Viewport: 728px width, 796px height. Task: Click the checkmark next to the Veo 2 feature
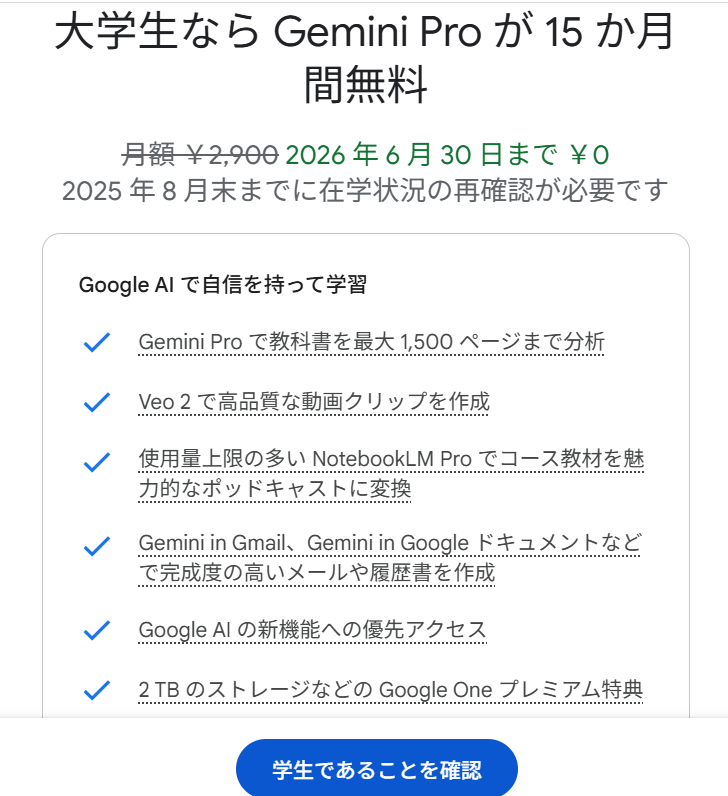[96, 402]
